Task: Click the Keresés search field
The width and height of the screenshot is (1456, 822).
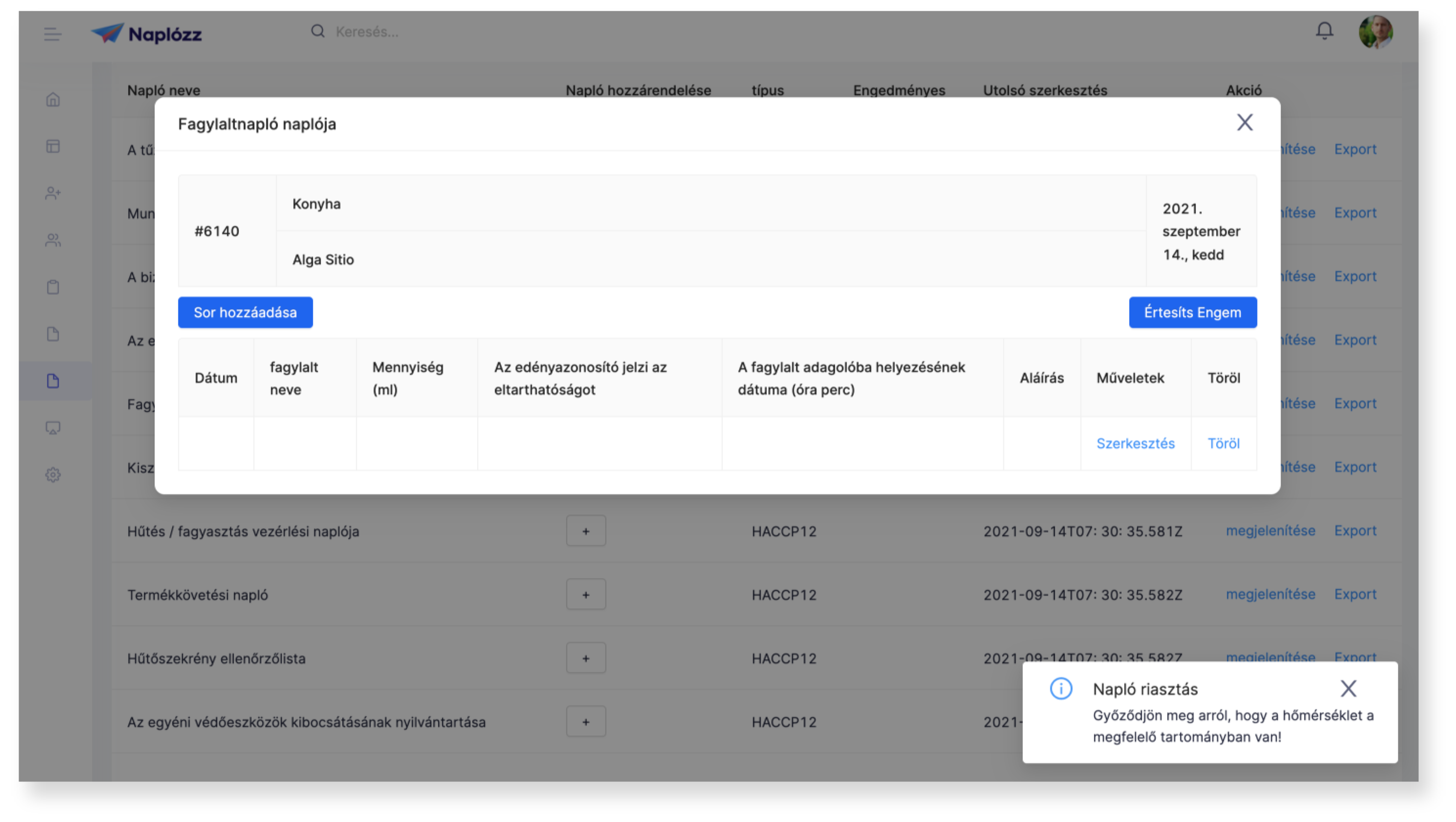Action: (368, 32)
